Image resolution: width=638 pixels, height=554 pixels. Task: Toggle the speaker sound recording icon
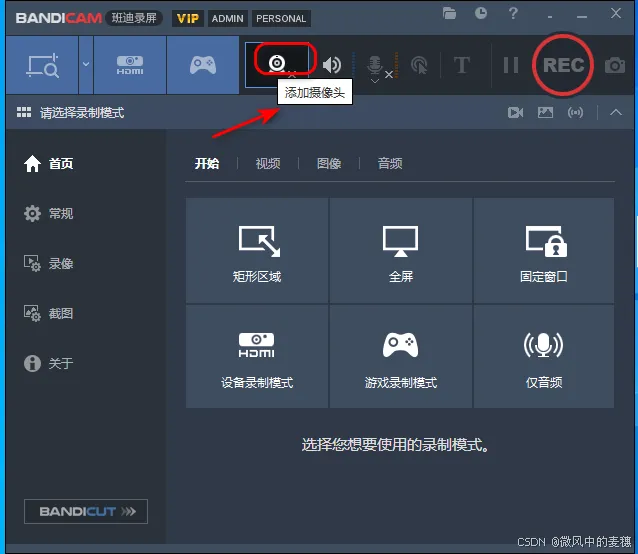click(332, 65)
